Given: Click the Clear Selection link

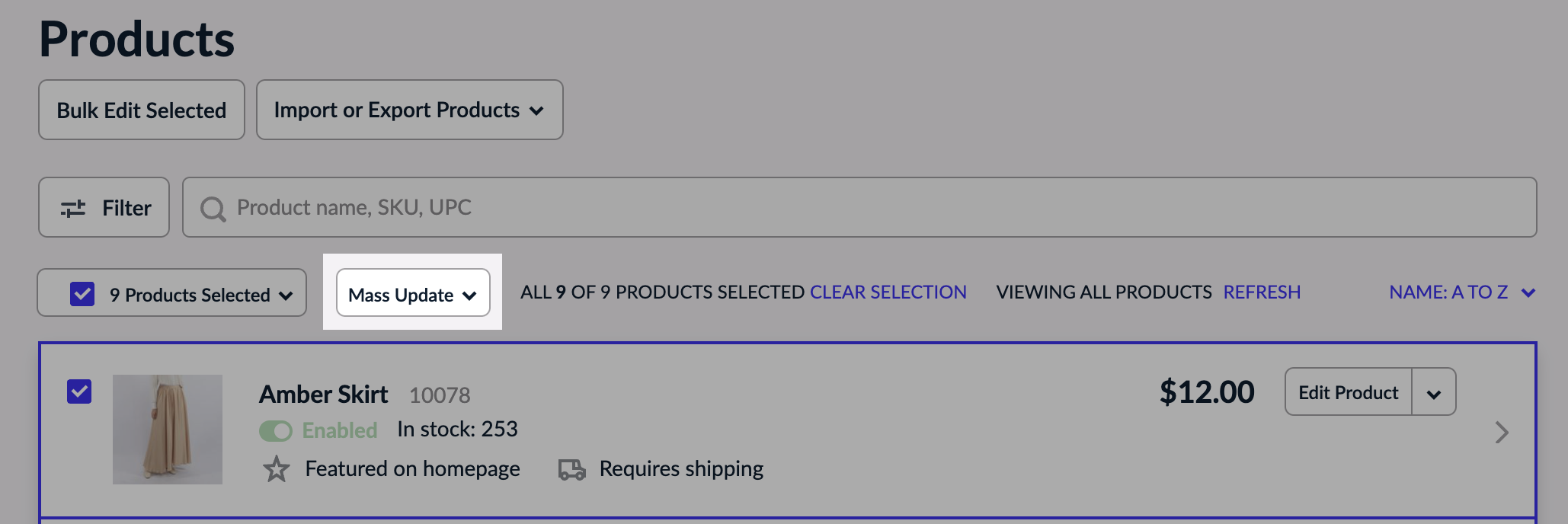Looking at the screenshot, I should pos(888,292).
